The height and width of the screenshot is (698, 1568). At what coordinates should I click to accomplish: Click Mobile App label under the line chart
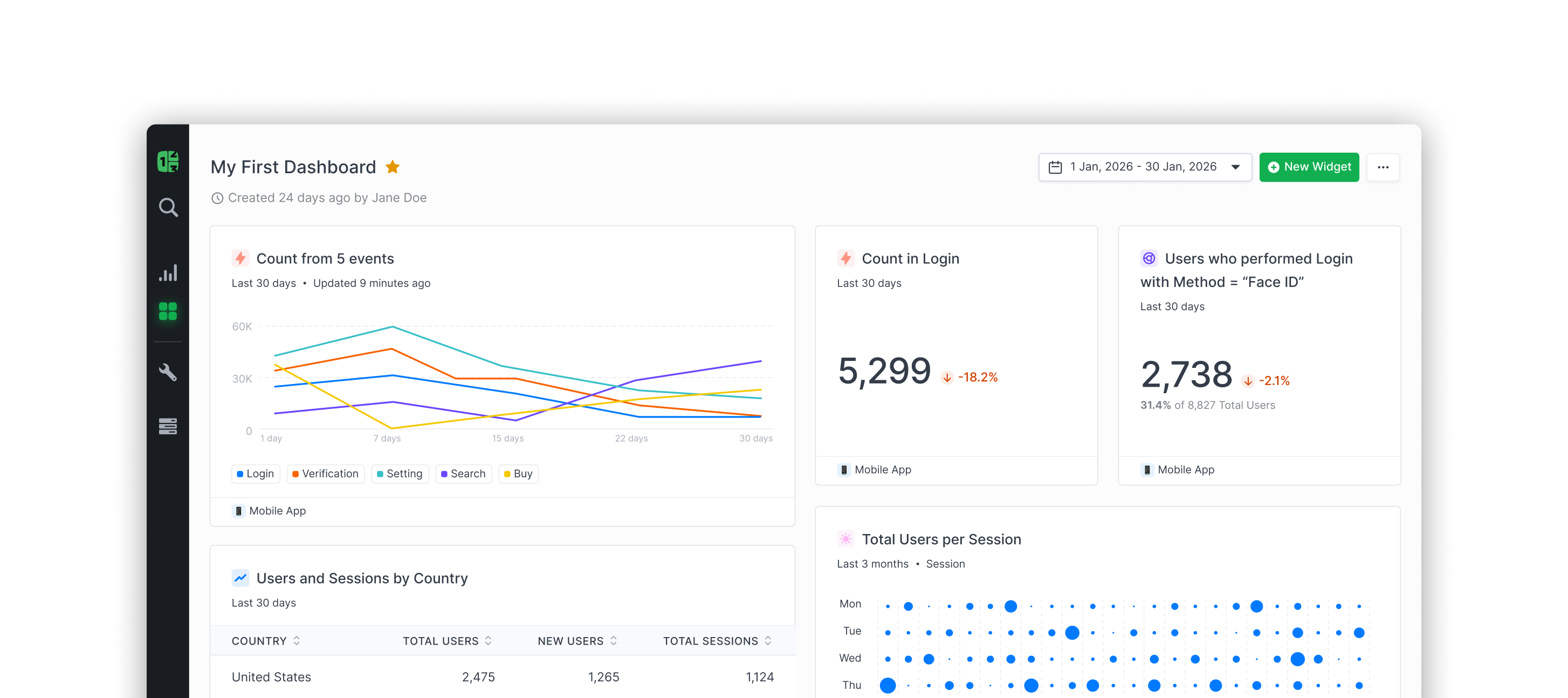(x=278, y=511)
